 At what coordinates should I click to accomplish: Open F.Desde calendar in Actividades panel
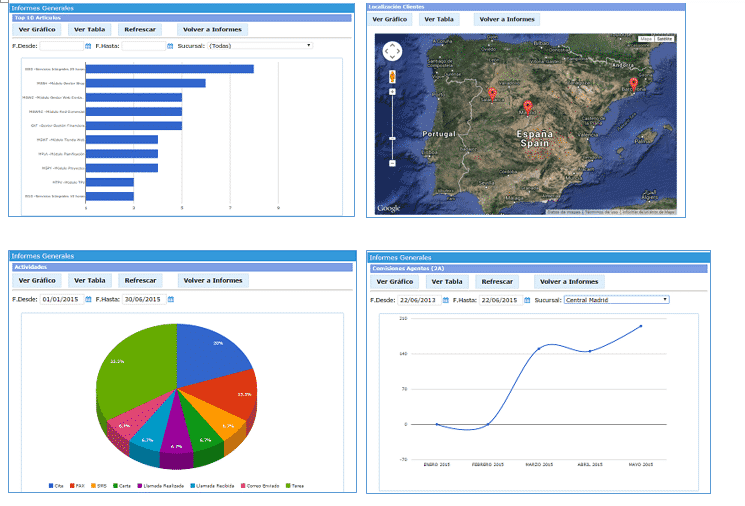click(x=88, y=299)
